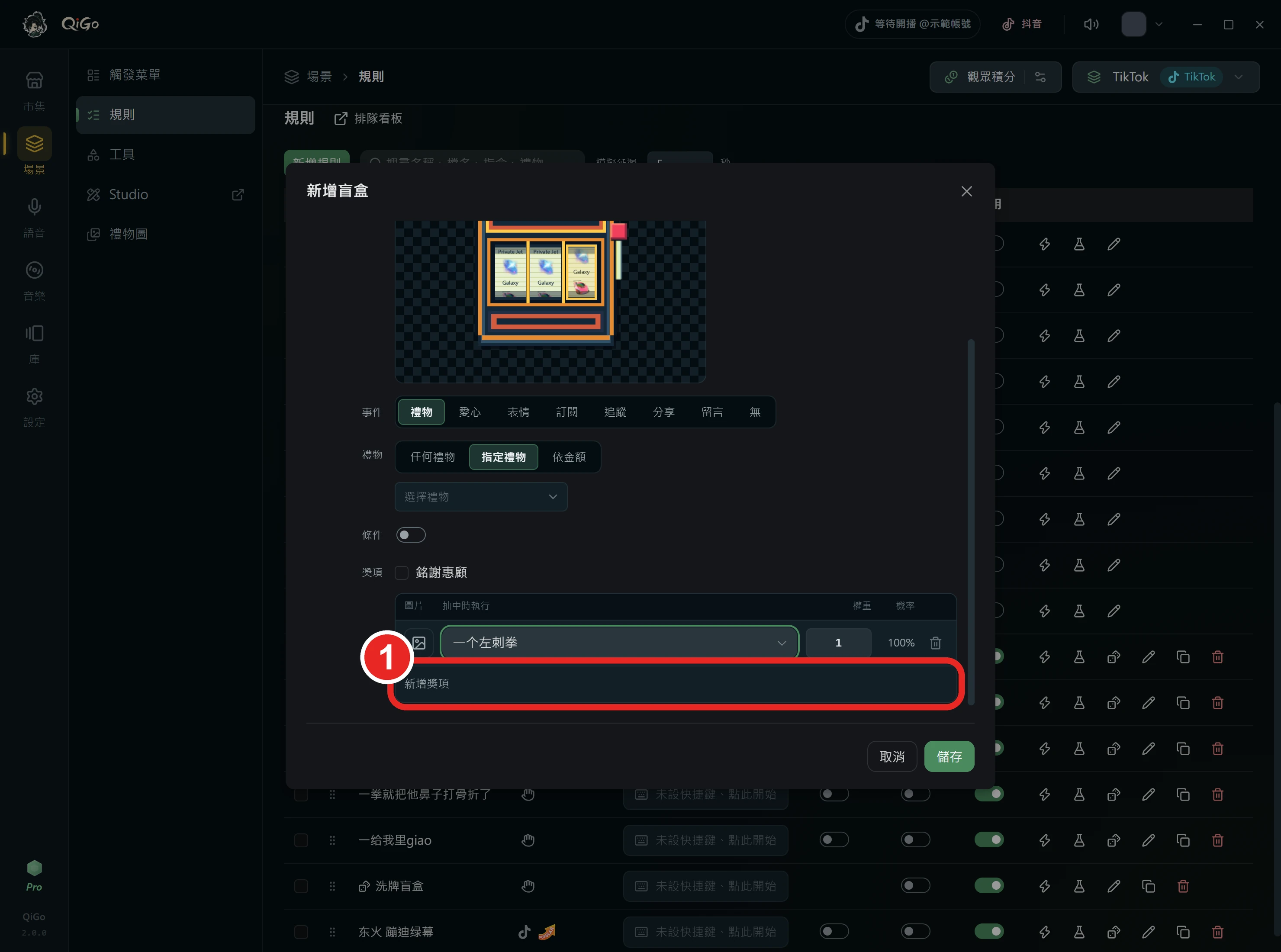Click the blind-box icon in 东火 蹦迪绿幕 row
The height and width of the screenshot is (952, 1281).
tap(1114, 932)
